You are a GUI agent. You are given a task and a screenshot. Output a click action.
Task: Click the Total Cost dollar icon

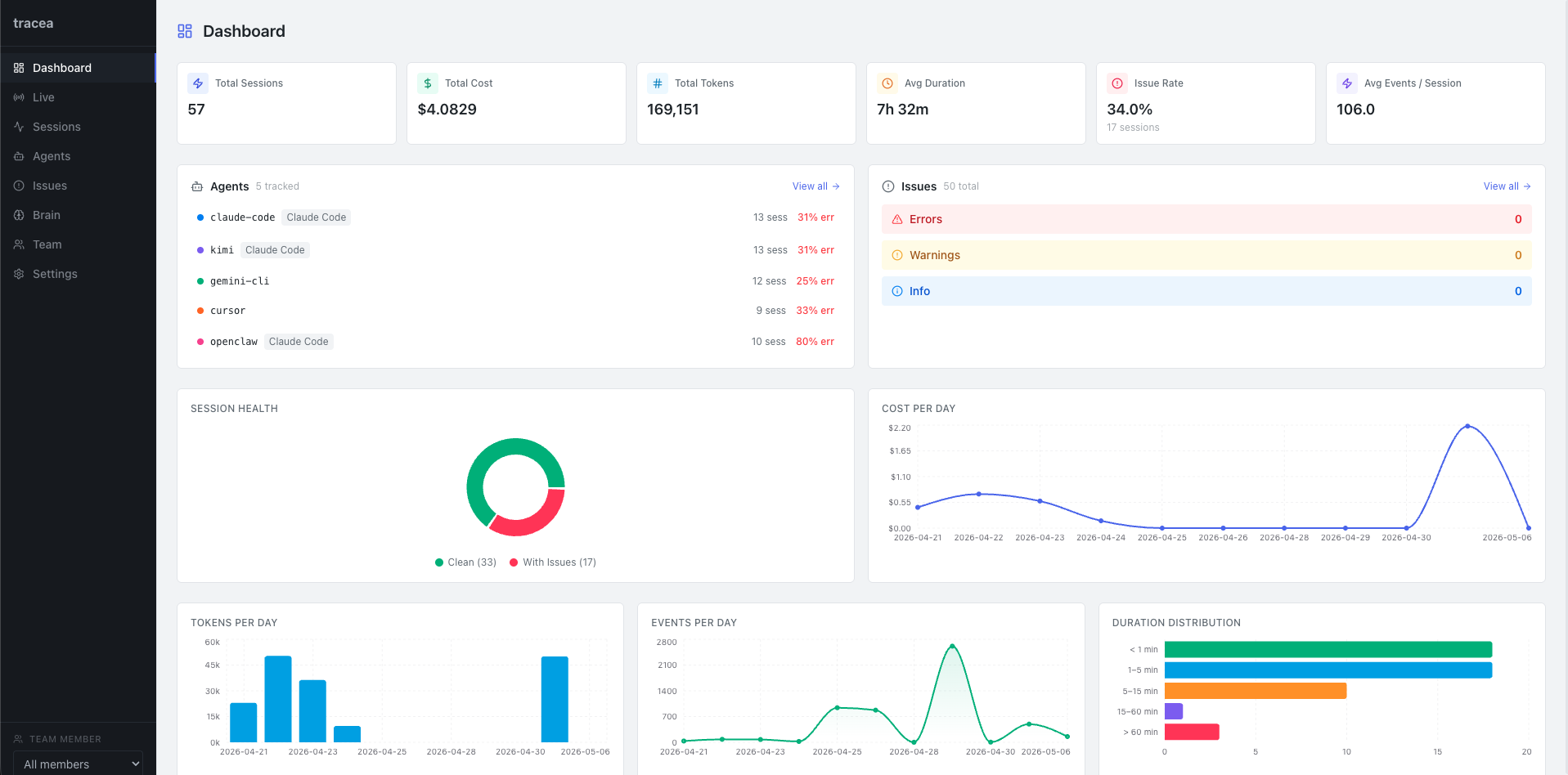[x=428, y=83]
